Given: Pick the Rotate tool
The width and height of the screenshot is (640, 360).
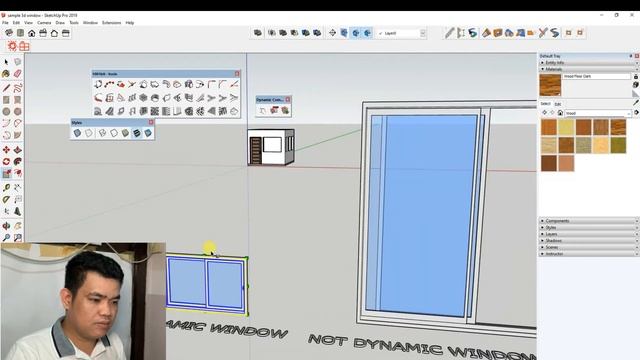Looking at the screenshot, I should [x=6, y=162].
